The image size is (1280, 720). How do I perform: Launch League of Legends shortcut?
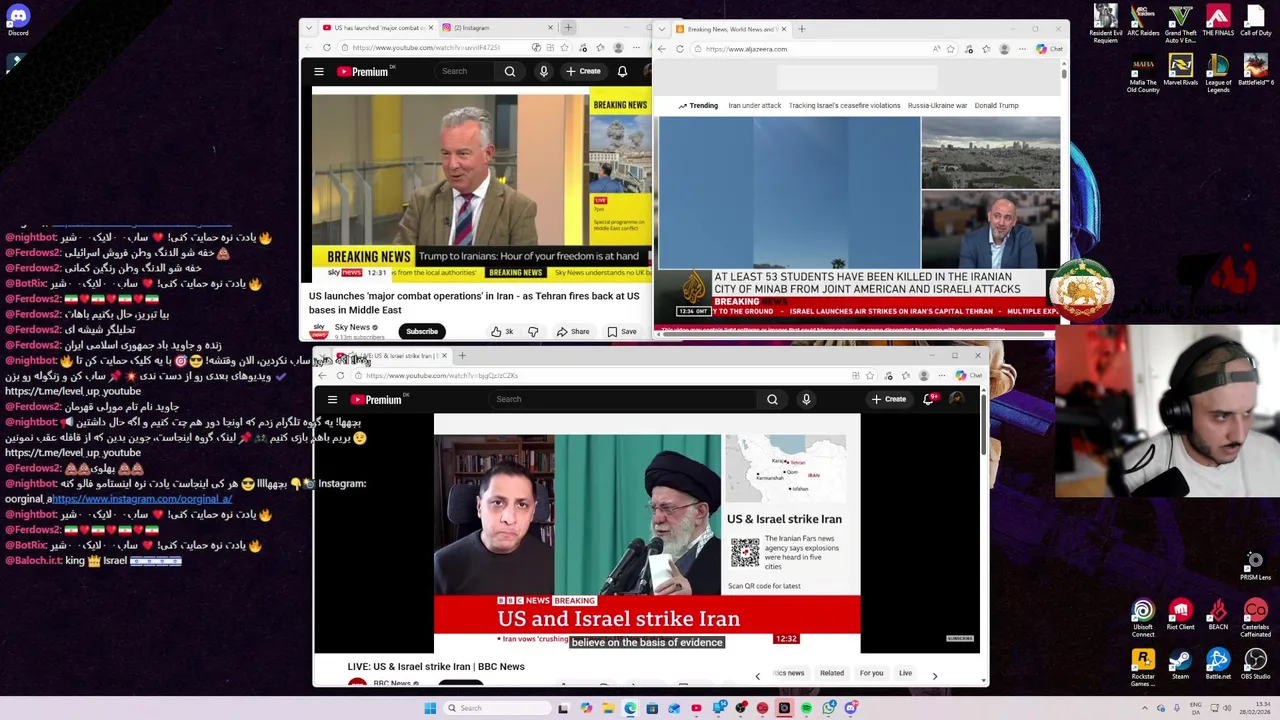coord(1218,74)
